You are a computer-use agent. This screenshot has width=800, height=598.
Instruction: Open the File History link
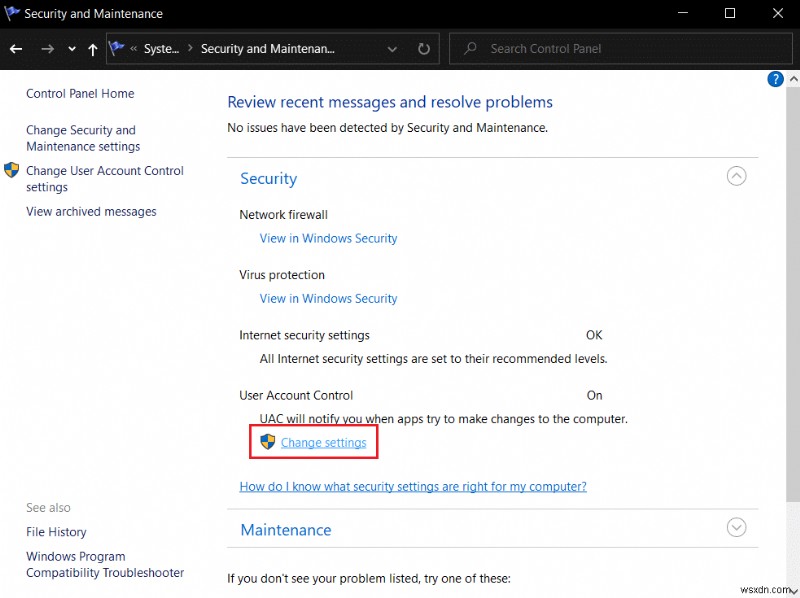coord(56,532)
